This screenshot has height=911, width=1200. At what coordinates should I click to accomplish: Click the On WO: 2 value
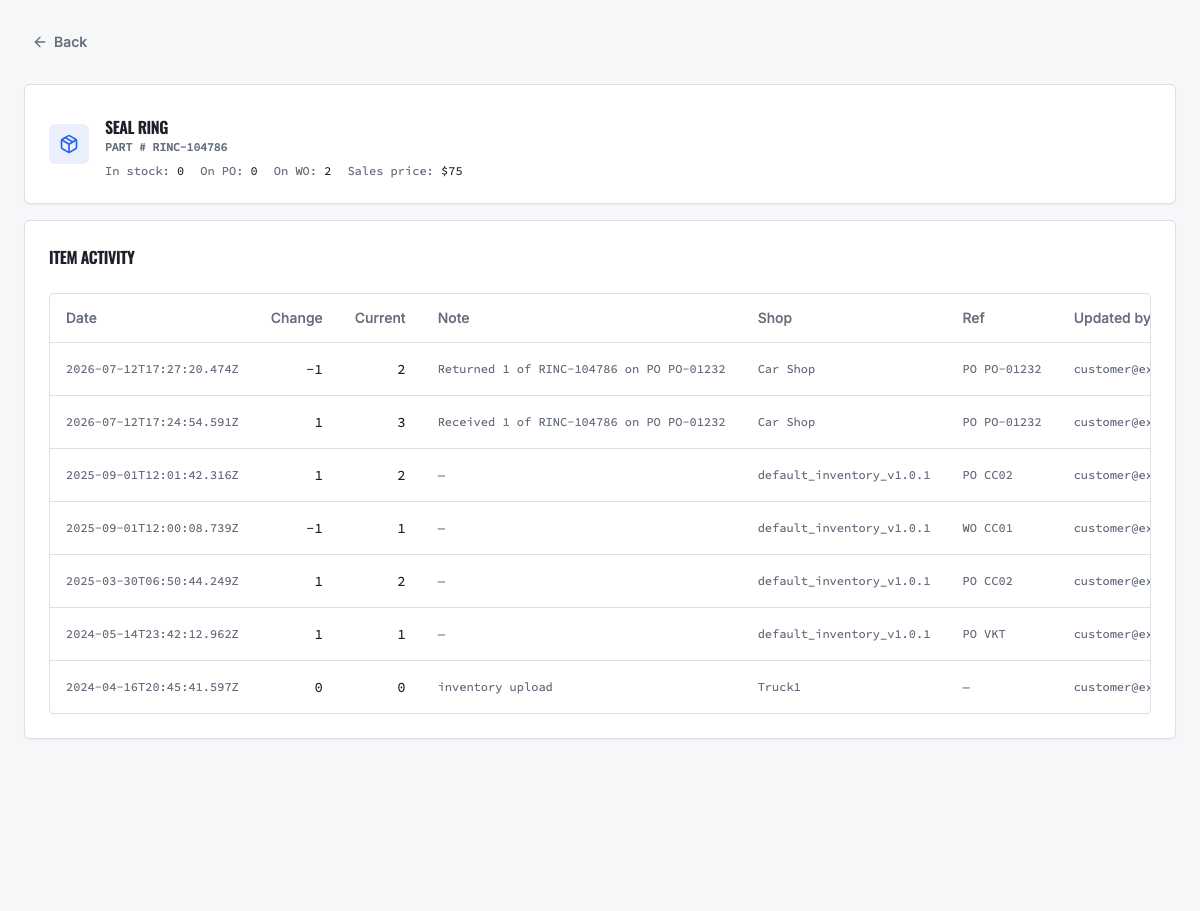[302, 171]
